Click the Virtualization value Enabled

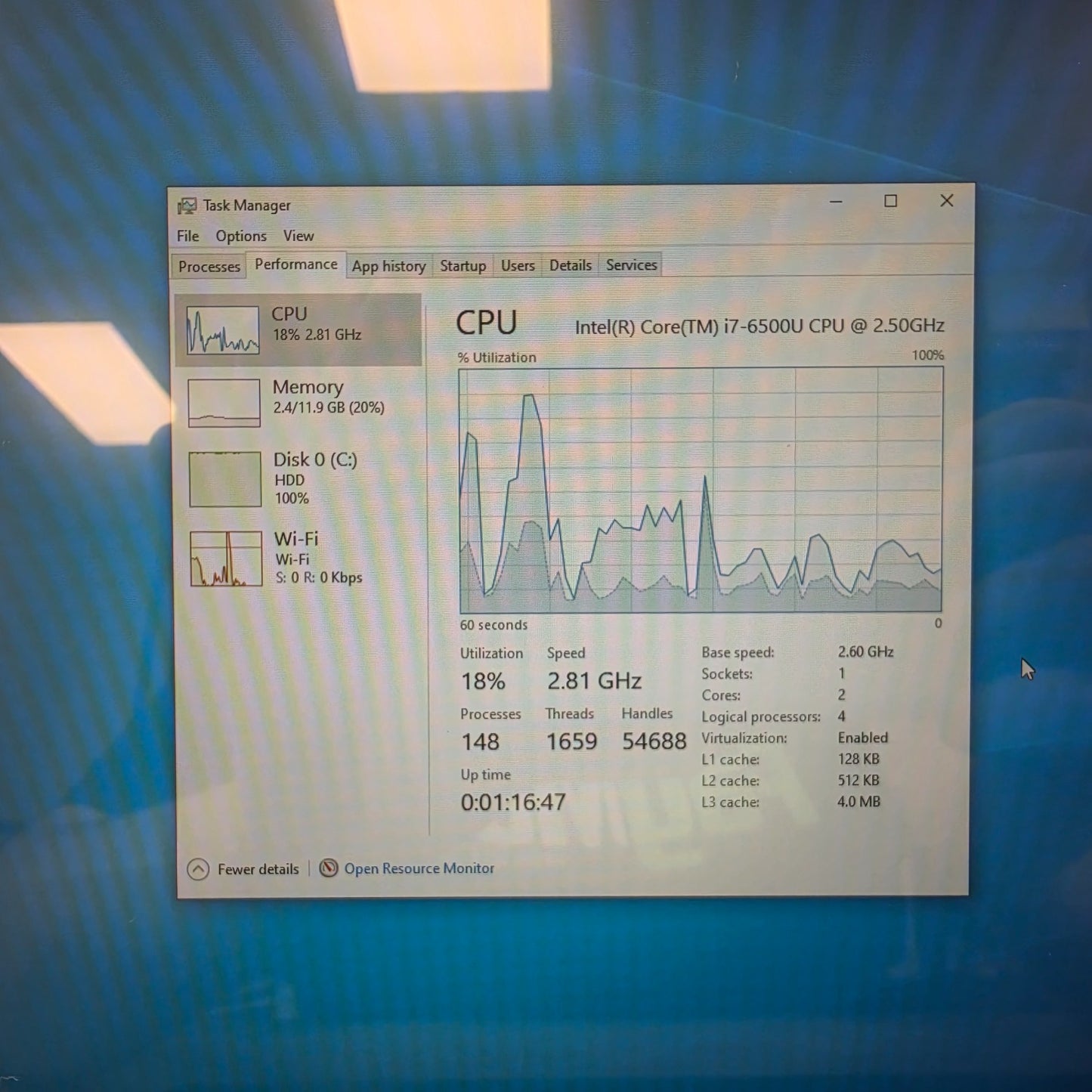[863, 738]
